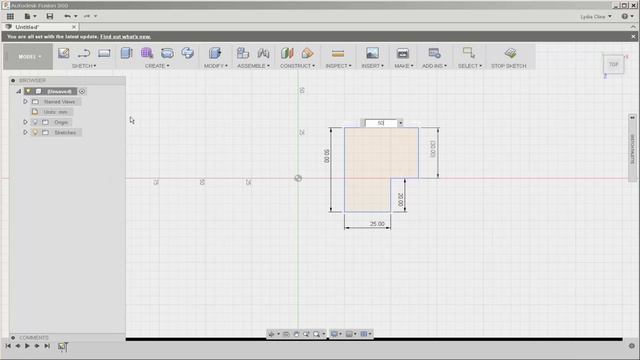The height and width of the screenshot is (360, 640).
Task: Open the undo history dropdown arrow
Action: point(76,16)
